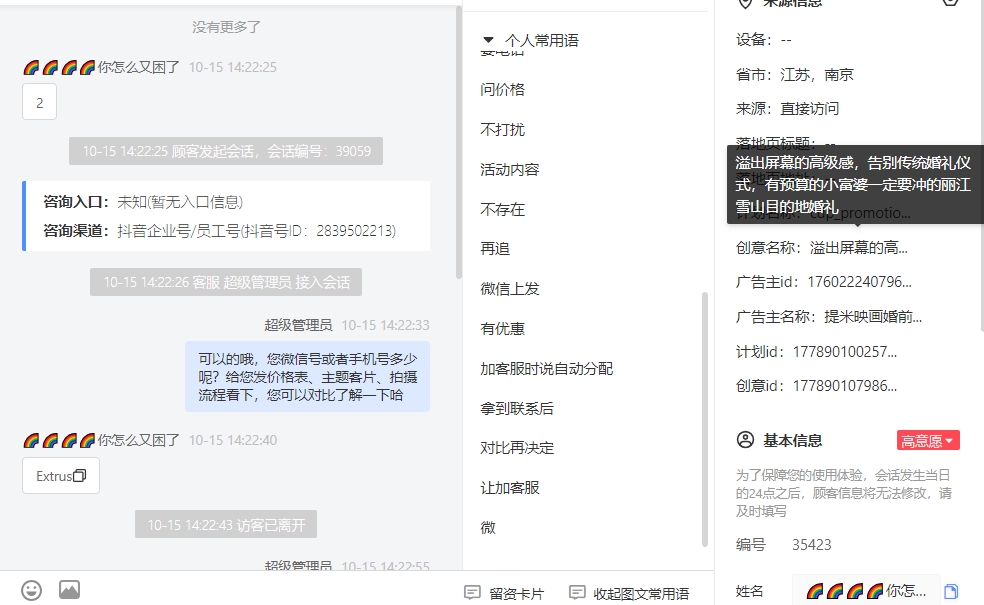Image resolution: width=984 pixels, height=605 pixels.
Task: Click the quick phrases list scrollbar
Action: [x=705, y=419]
